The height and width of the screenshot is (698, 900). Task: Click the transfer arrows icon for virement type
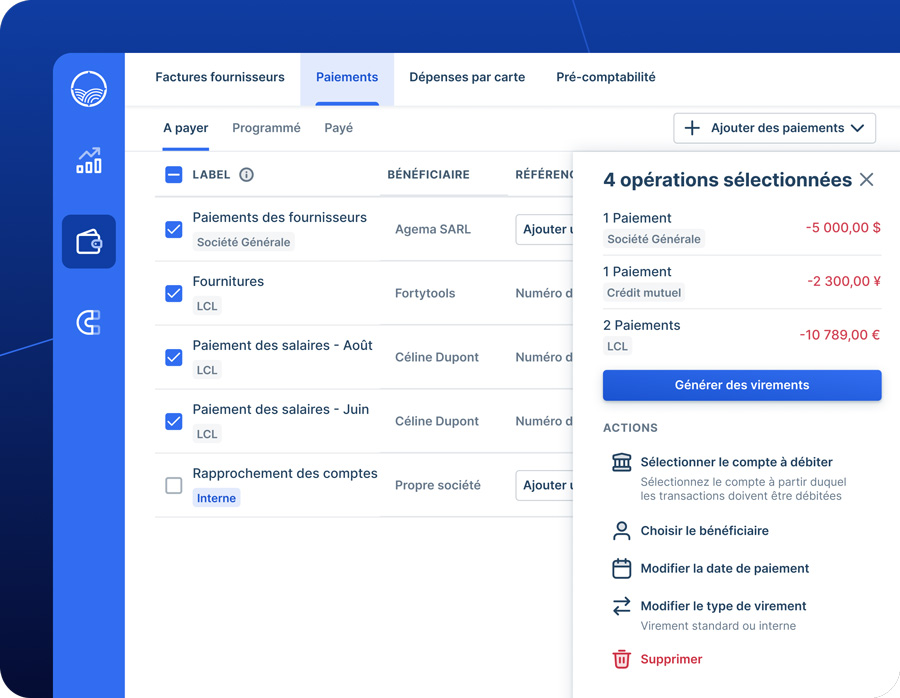point(621,606)
